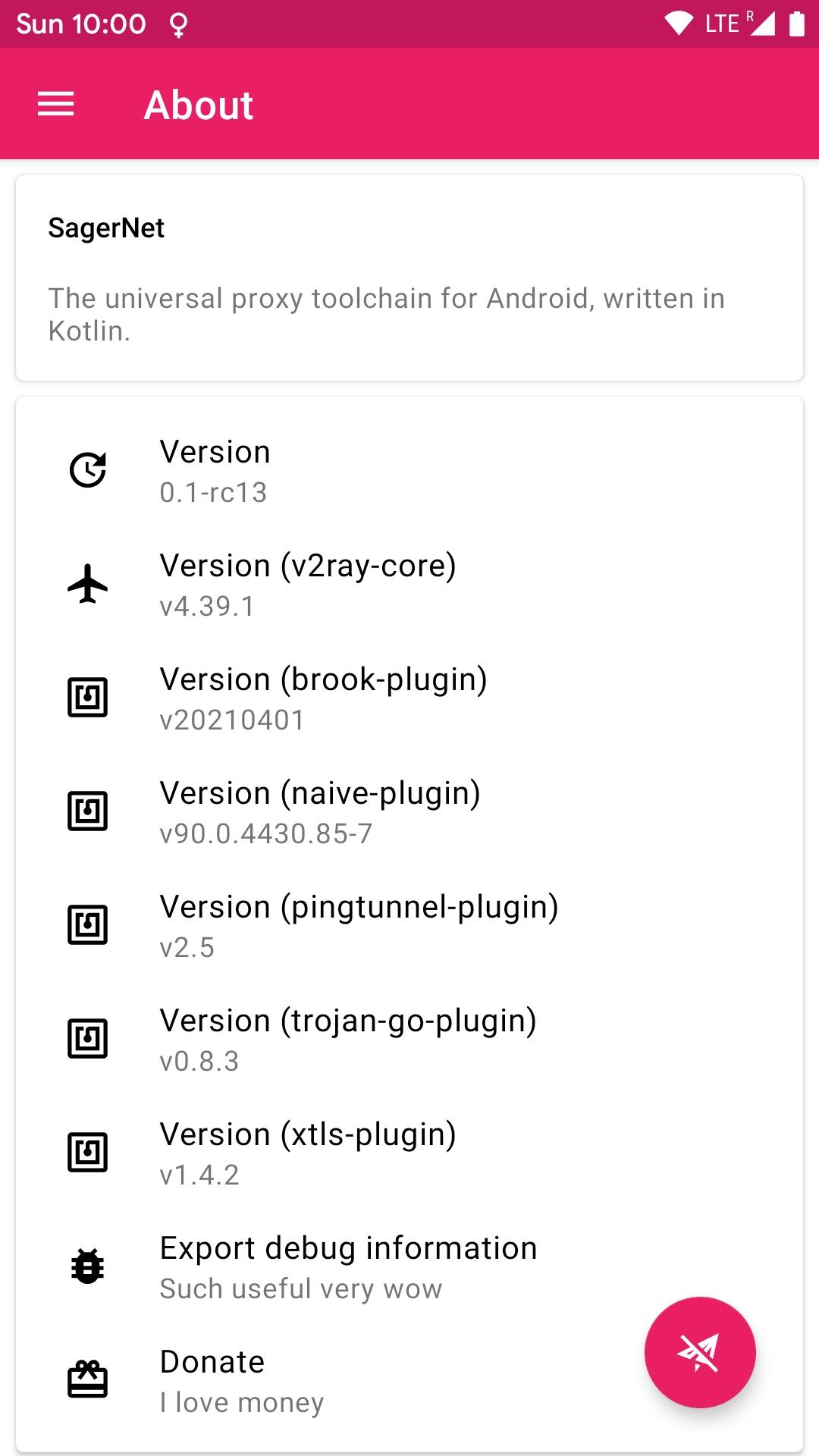This screenshot has width=819, height=1456.
Task: Click the clock update icon beside Version
Action: [x=88, y=470]
